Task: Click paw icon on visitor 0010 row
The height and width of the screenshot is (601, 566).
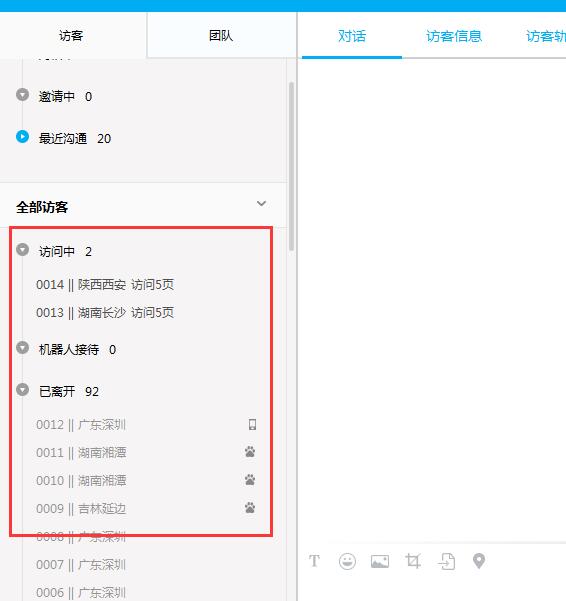Action: point(250,480)
